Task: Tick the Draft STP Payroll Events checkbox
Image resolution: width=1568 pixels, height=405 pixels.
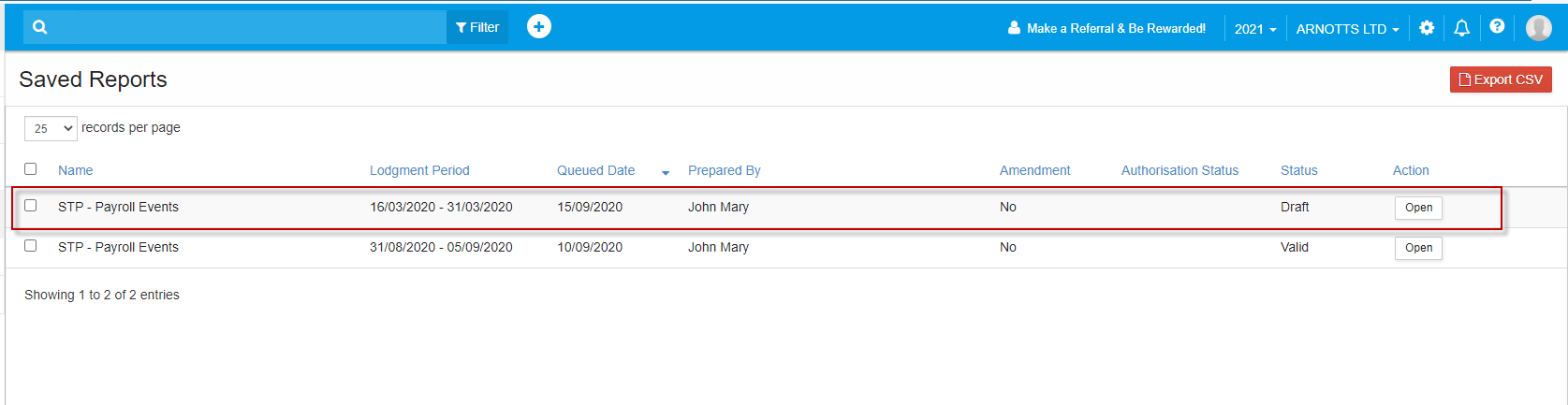Action: tap(31, 206)
